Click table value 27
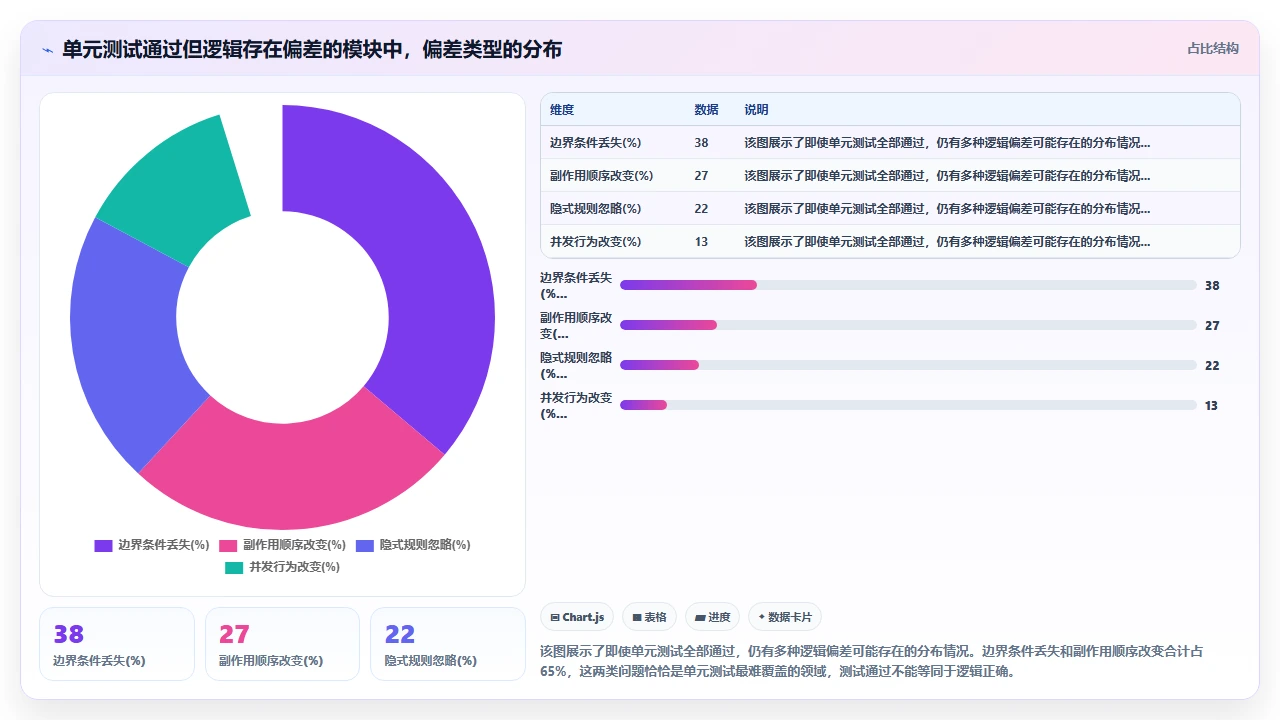 click(701, 176)
